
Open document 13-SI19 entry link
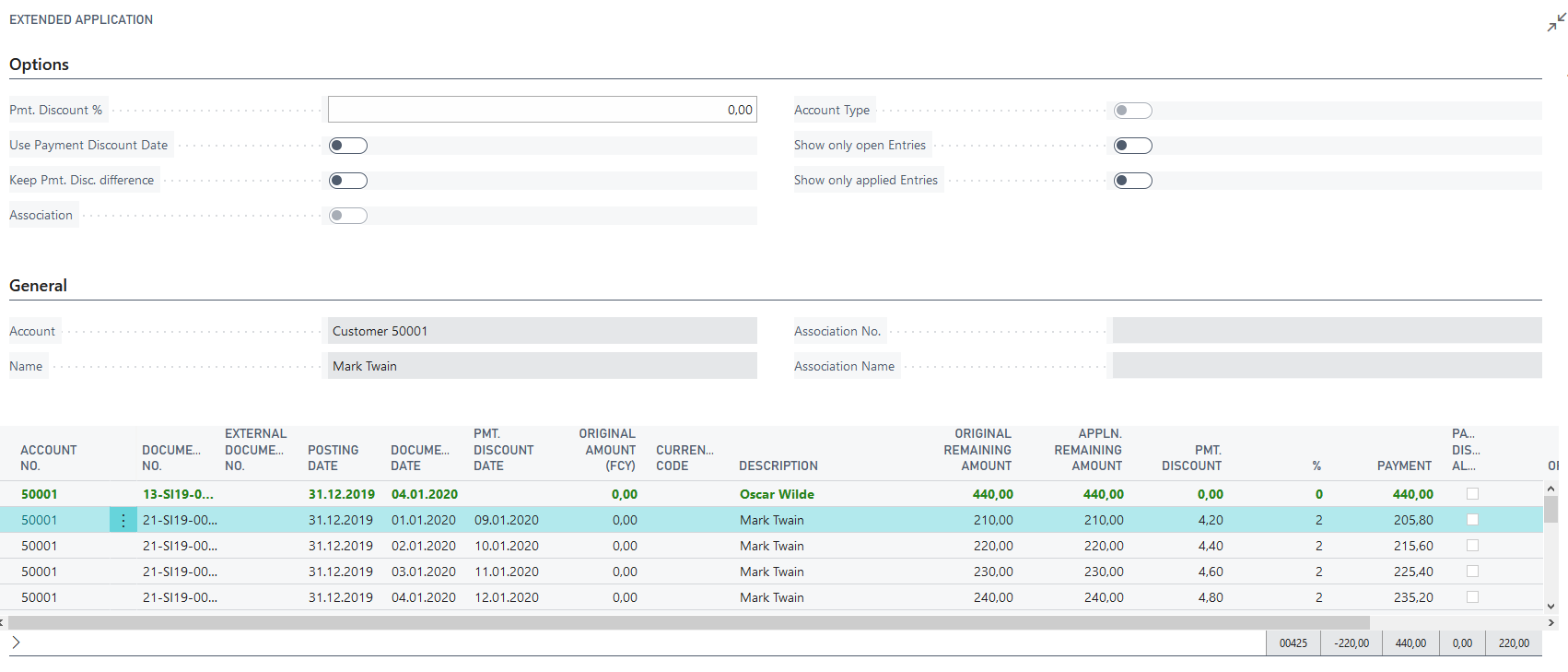(x=178, y=495)
